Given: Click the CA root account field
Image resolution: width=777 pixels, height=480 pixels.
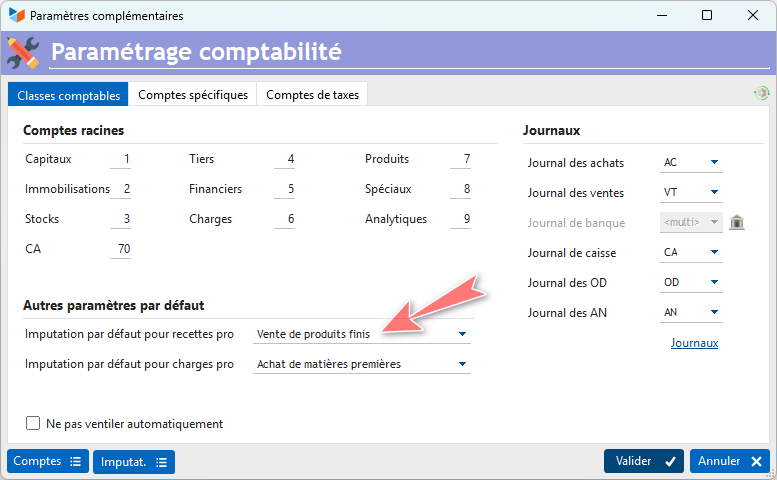Looking at the screenshot, I should point(120,249).
